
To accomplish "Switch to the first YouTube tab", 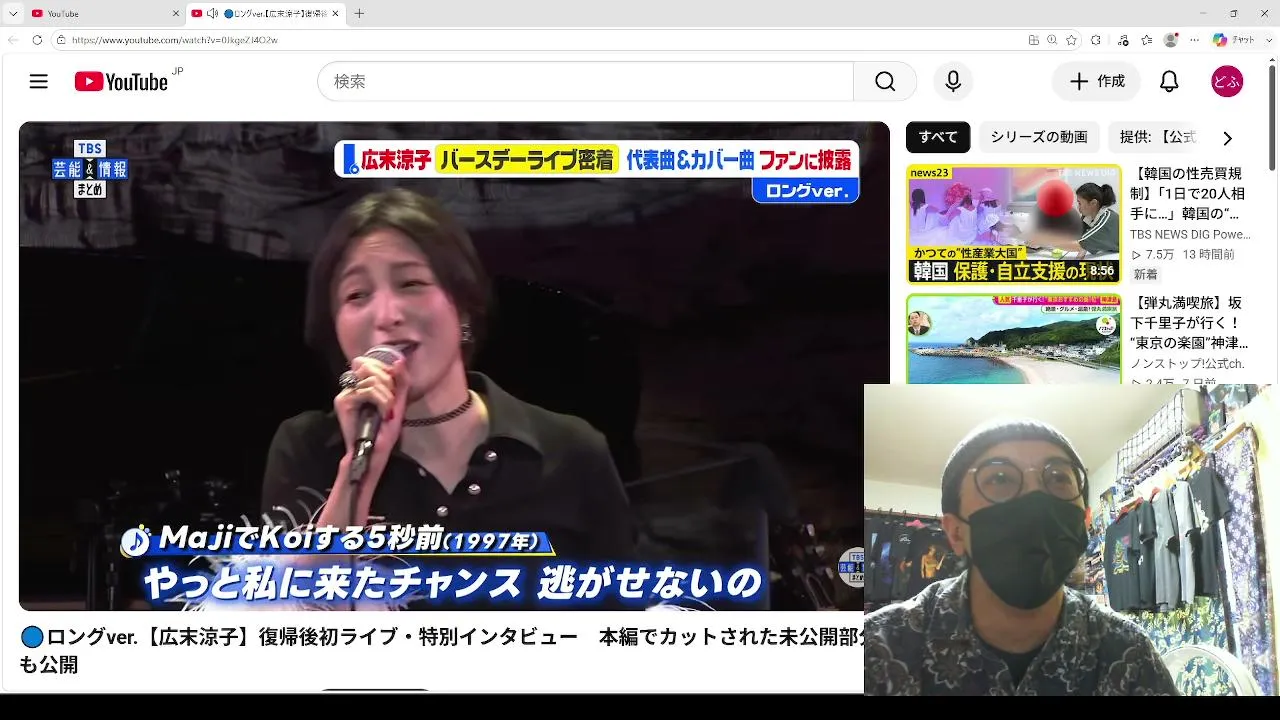I will point(105,14).
